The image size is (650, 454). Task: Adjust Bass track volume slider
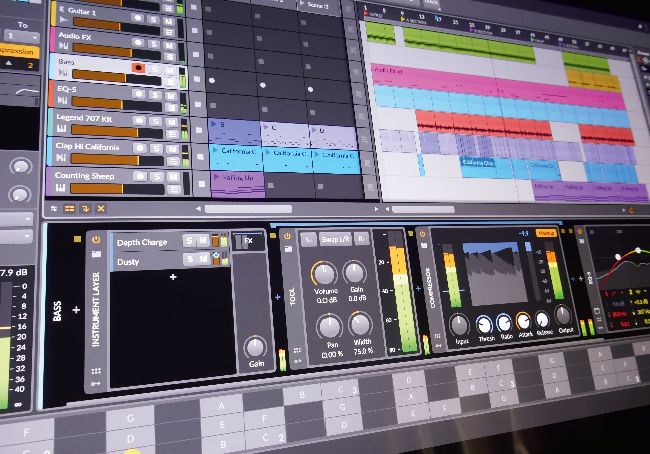coord(117,78)
